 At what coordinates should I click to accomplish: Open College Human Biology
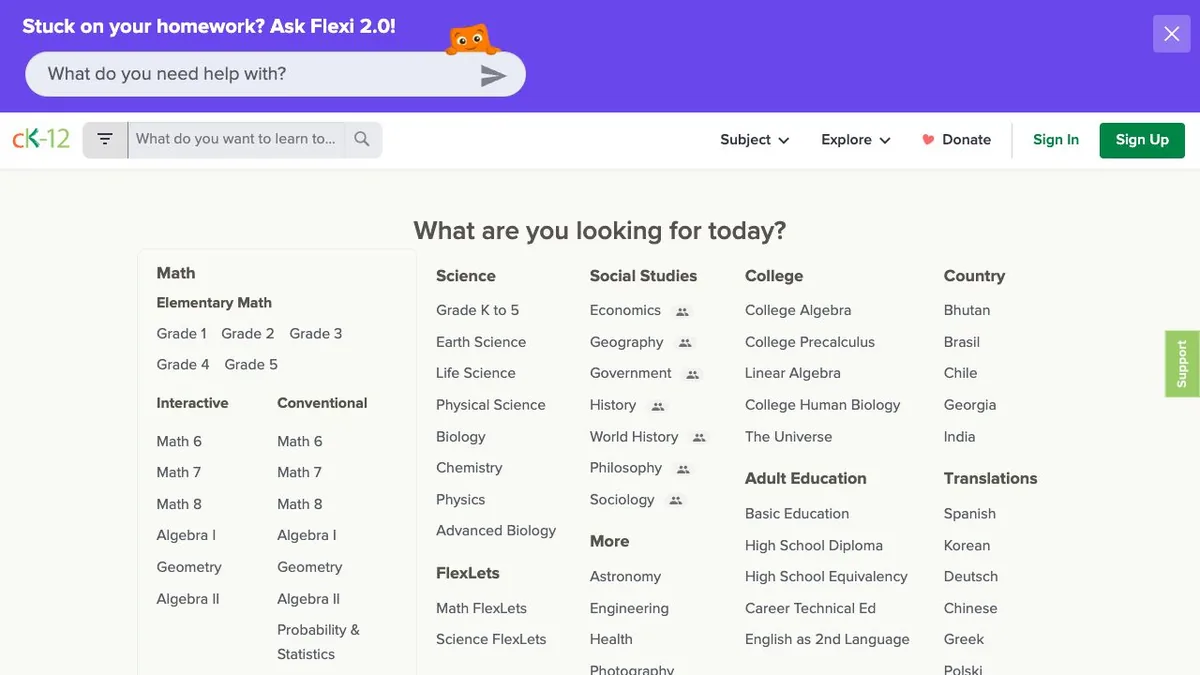click(823, 405)
